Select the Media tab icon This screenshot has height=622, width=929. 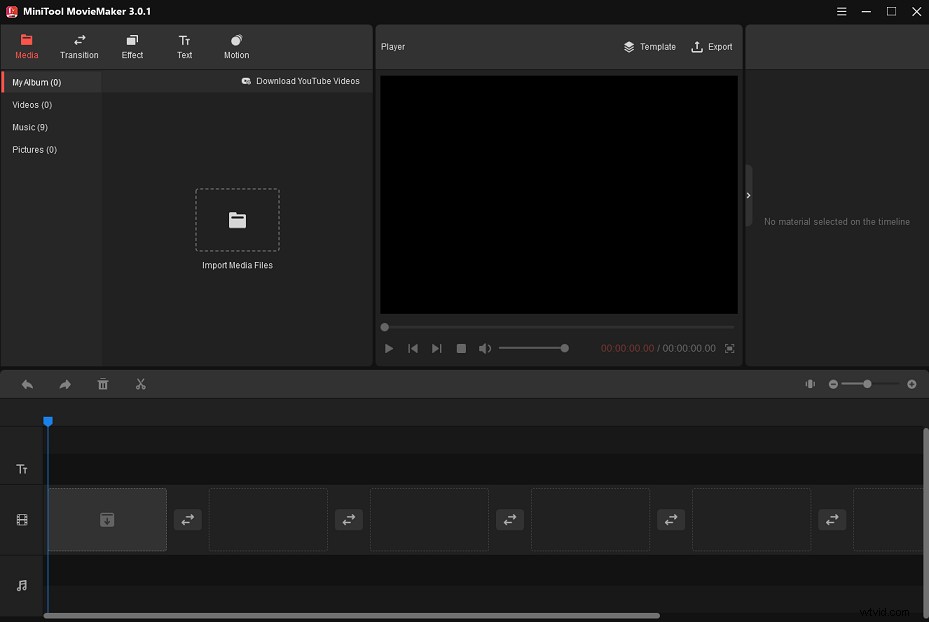26,46
